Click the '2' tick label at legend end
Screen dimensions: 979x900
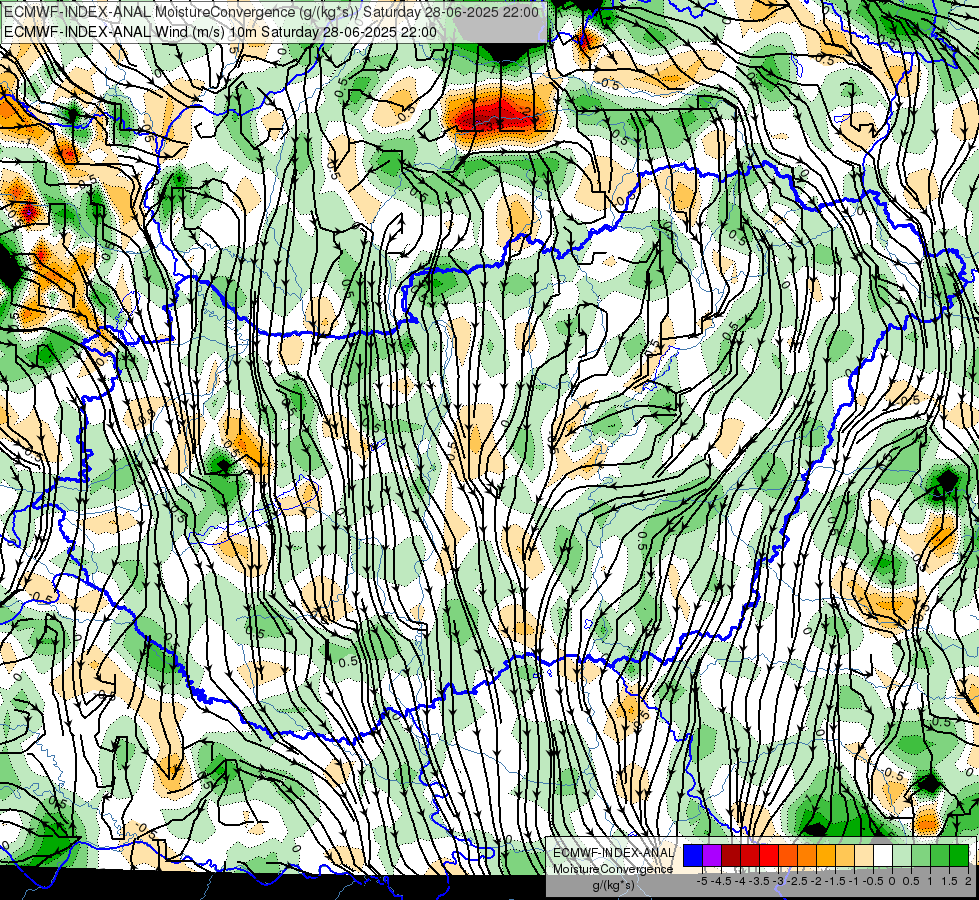[x=968, y=881]
